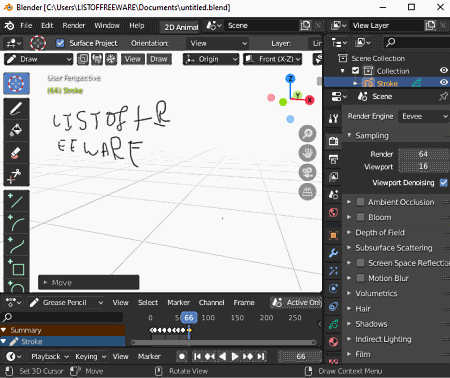Screen dimensions: 450x378
Task: Select the Fill bucket tool
Action: pos(16,131)
